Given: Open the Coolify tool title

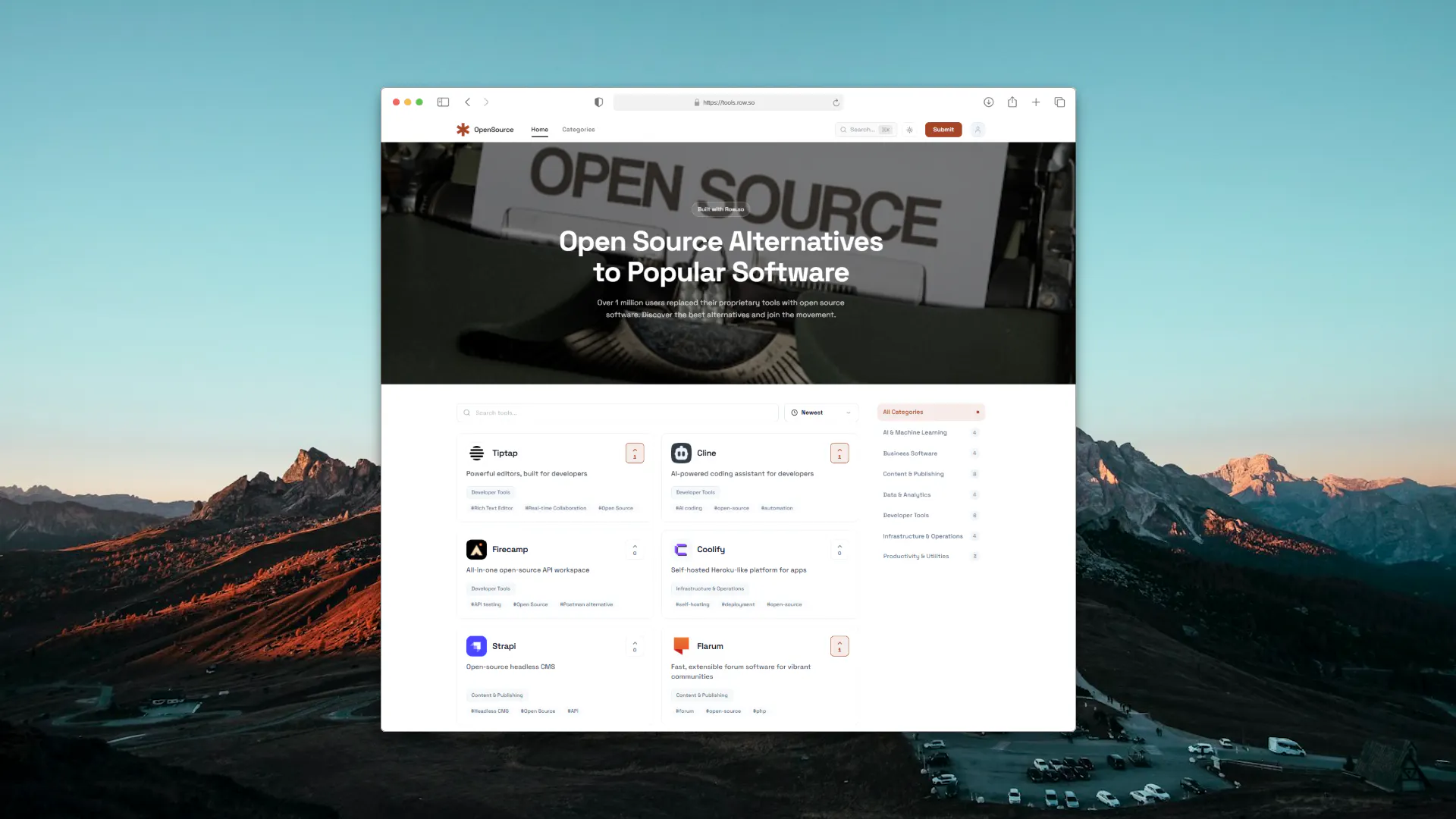Looking at the screenshot, I should pyautogui.click(x=711, y=550).
